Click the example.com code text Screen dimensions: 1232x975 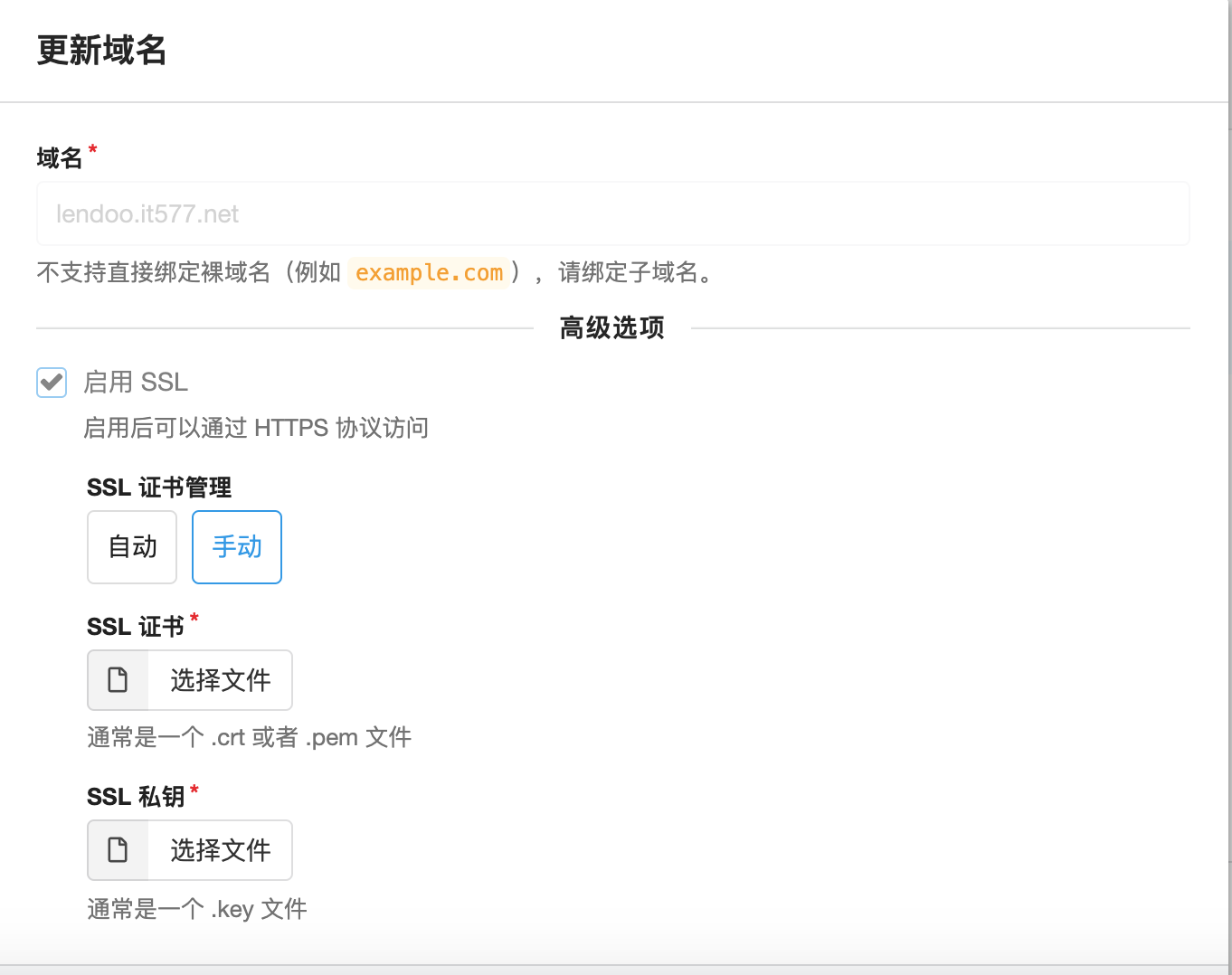tap(429, 272)
